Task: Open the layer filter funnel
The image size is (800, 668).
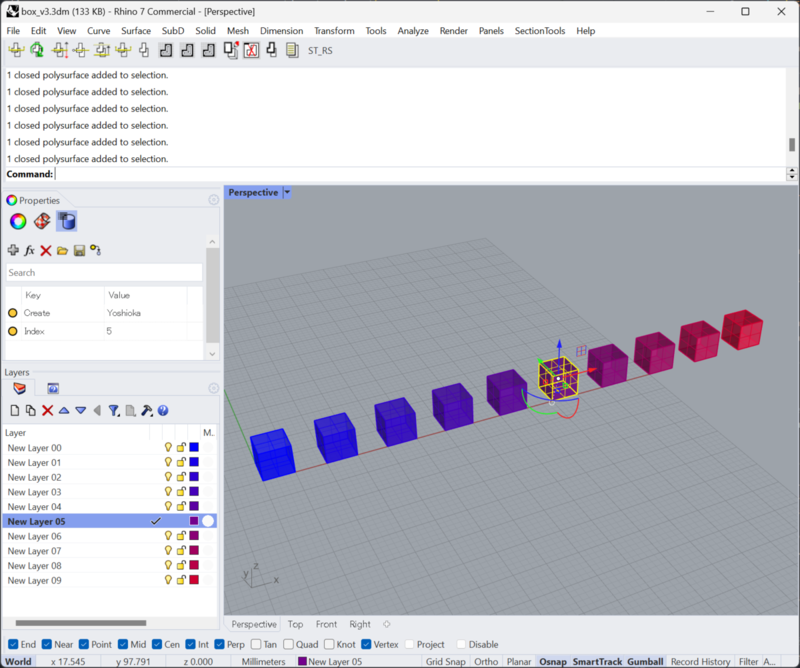Action: [x=114, y=410]
